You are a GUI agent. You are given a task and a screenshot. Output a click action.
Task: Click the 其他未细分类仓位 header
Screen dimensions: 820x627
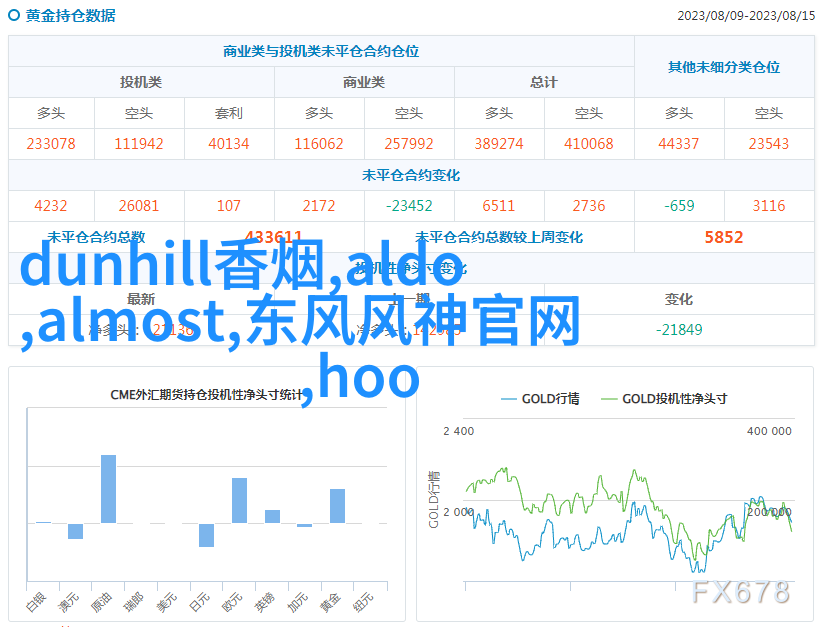click(724, 67)
